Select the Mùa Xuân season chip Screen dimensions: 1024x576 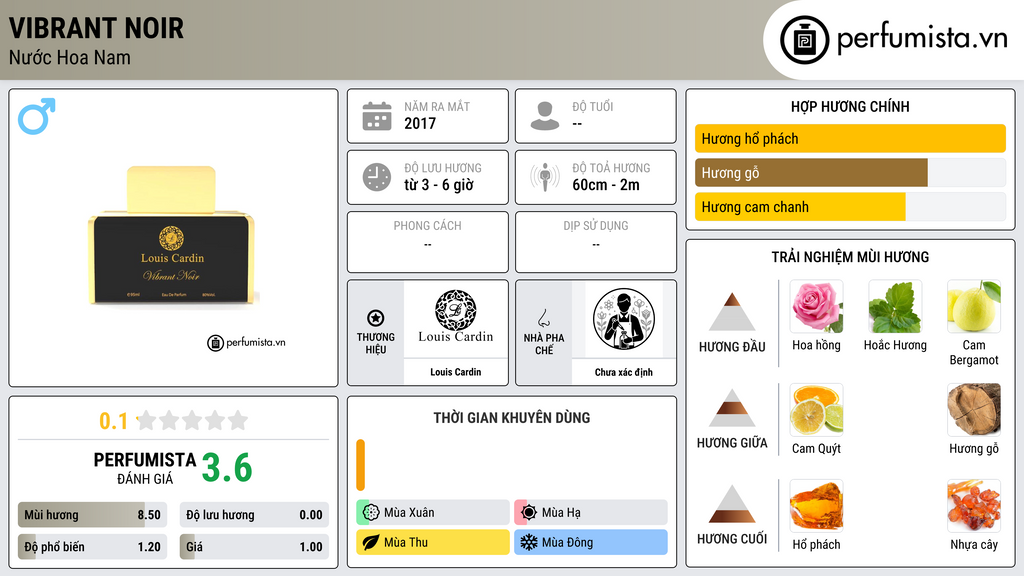point(432,513)
